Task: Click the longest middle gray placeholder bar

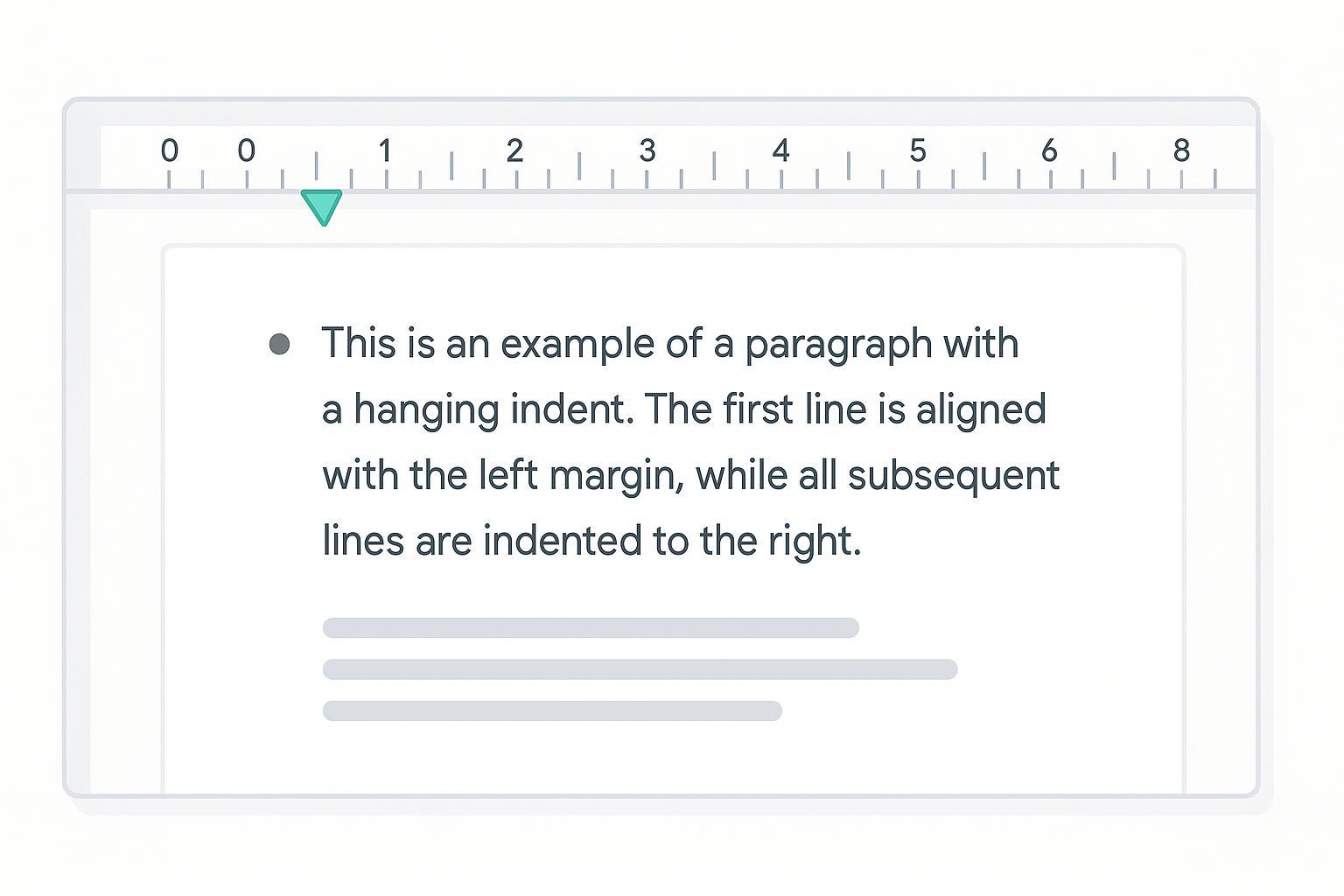Action: (640, 669)
